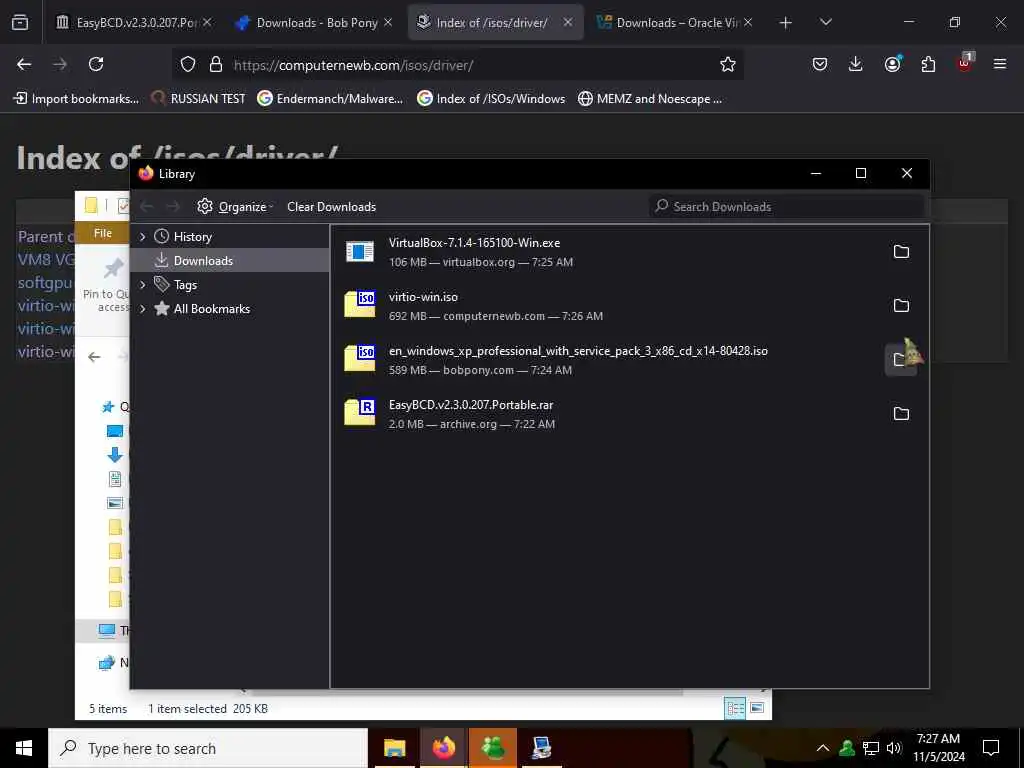
Task: Open Index of /ISOs/Windows bookmark
Action: pos(492,99)
